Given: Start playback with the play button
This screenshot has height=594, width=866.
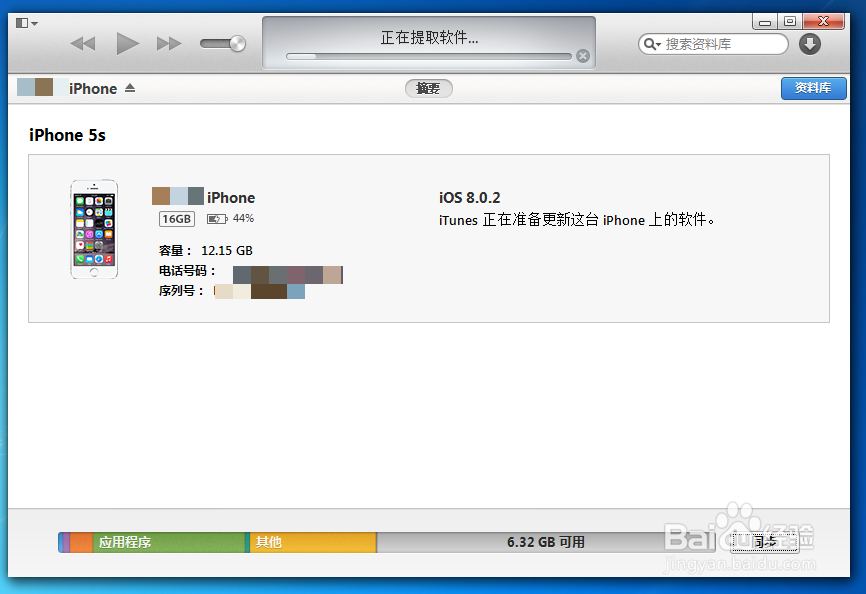Looking at the screenshot, I should click(x=128, y=44).
